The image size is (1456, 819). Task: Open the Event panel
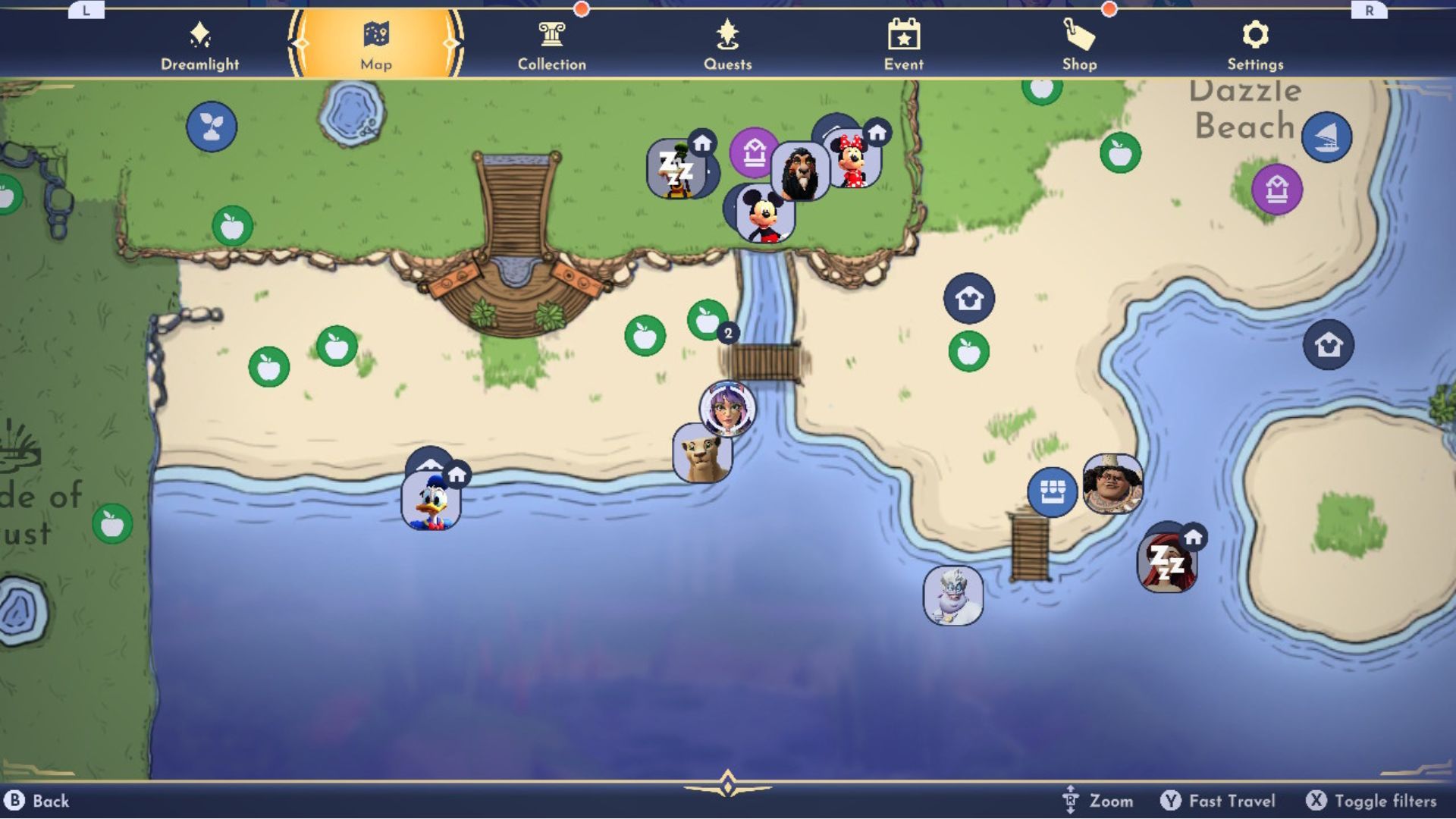904,44
